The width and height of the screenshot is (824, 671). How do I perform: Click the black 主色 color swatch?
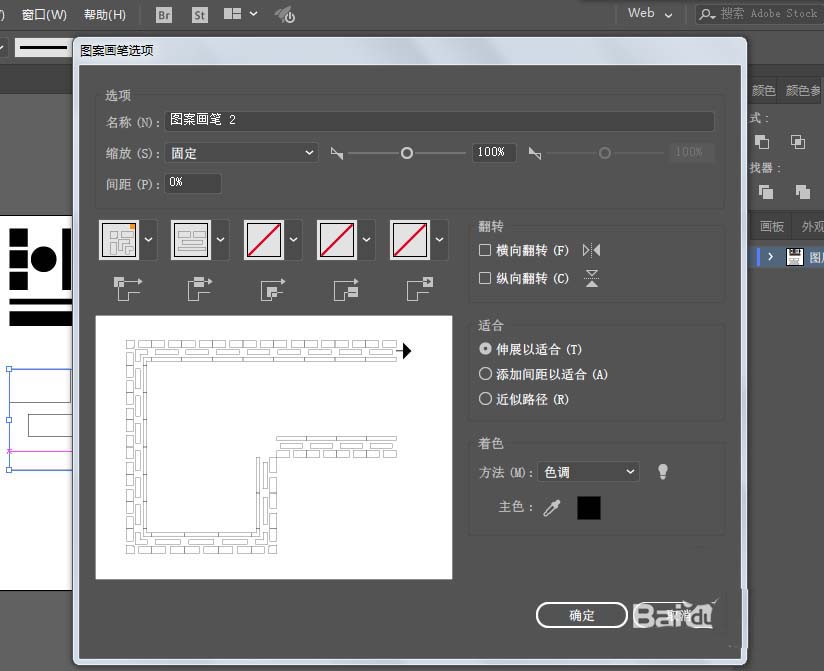click(x=589, y=508)
